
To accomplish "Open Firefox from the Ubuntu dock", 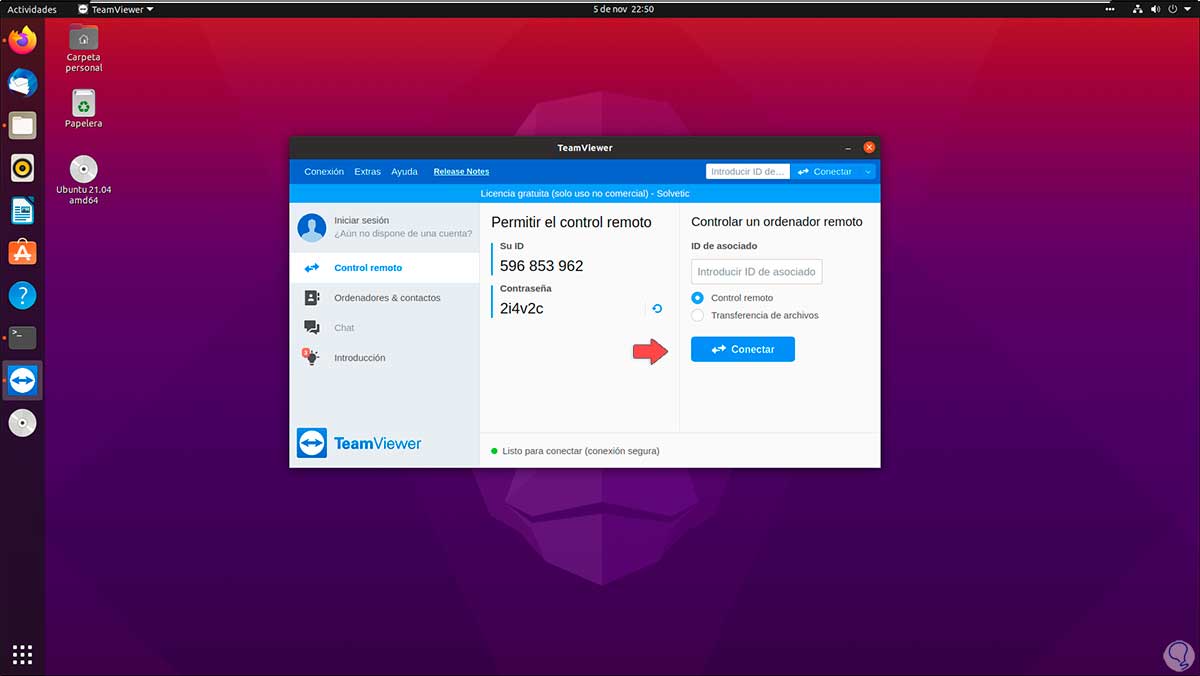I will (22, 40).
